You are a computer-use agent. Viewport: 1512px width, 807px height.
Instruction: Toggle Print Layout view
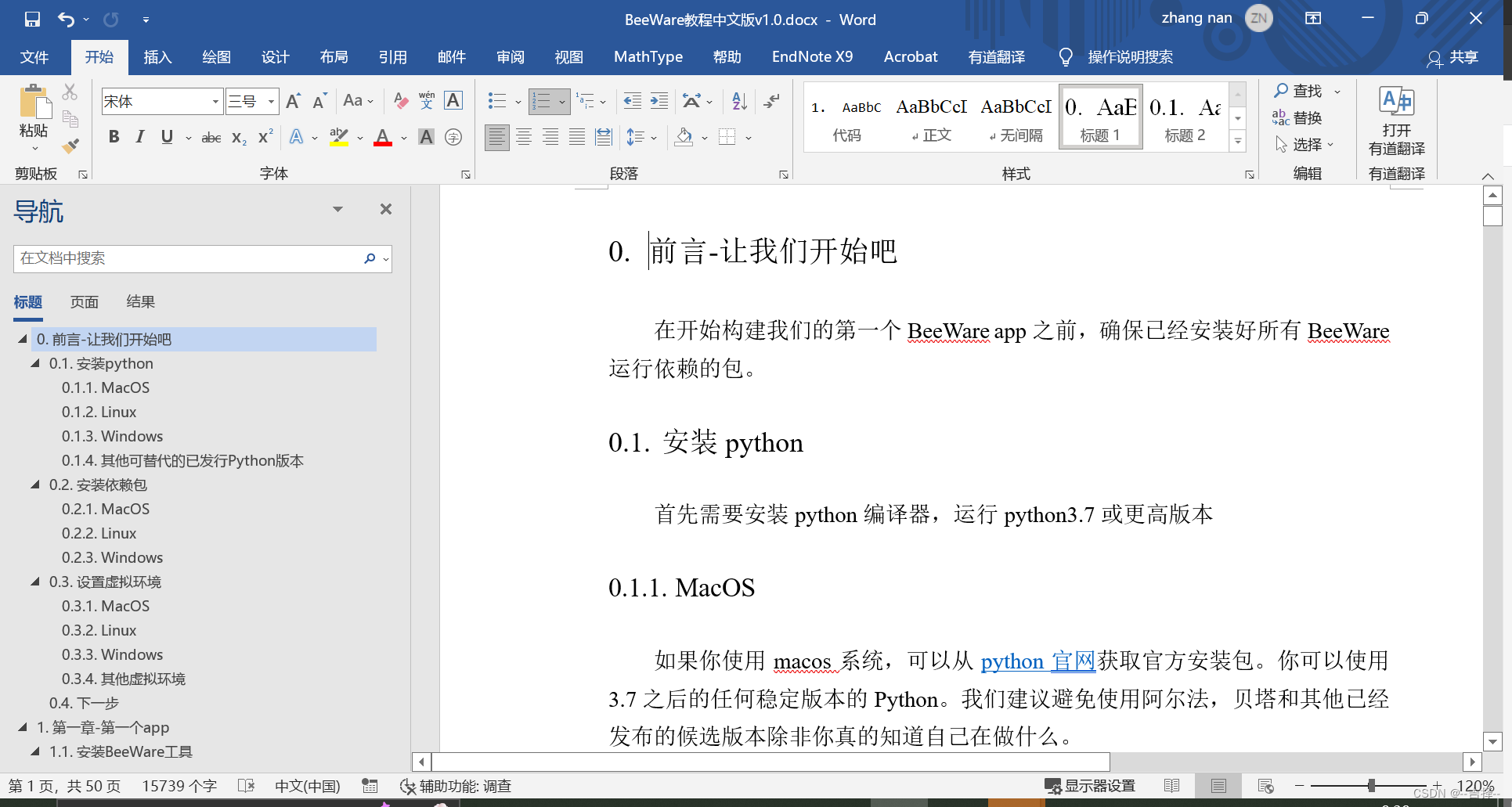1218,786
